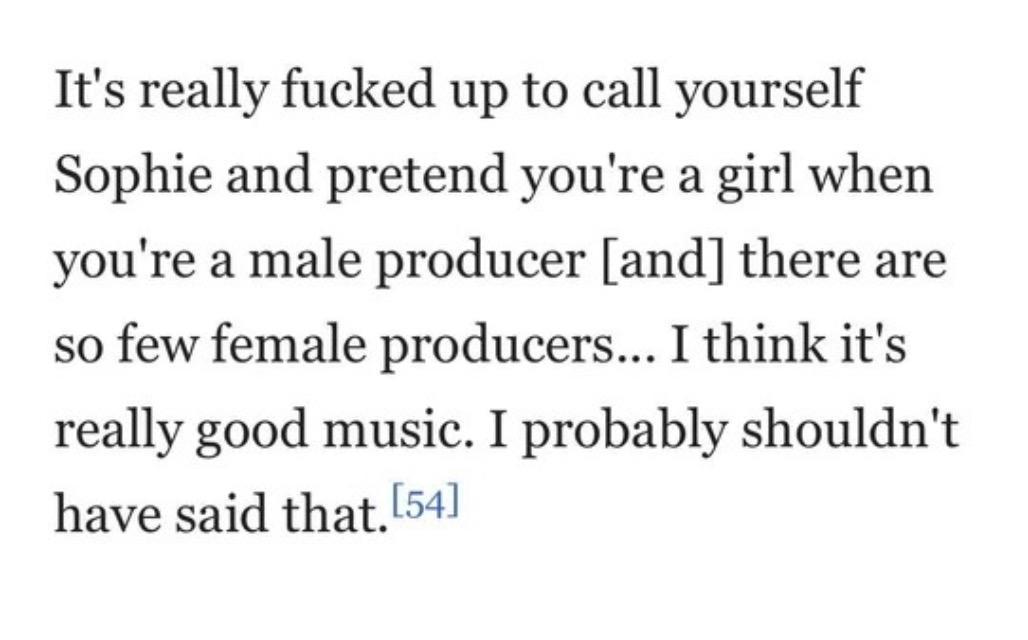Click the word "pretend" in the quote
Screen dimensions: 1028x640
(x=416, y=176)
